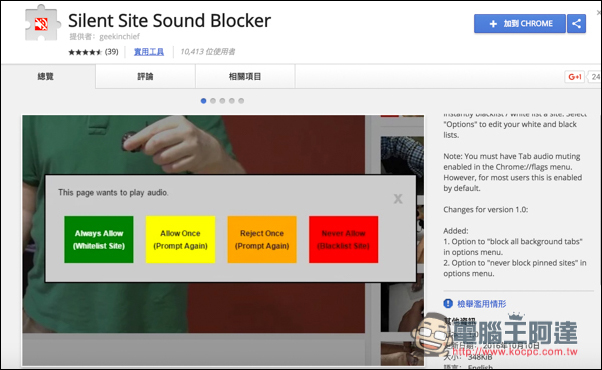Viewport: 602px width, 370px height.
Task: Click red Never Allow (Blacklist Site) button
Action: click(x=344, y=240)
